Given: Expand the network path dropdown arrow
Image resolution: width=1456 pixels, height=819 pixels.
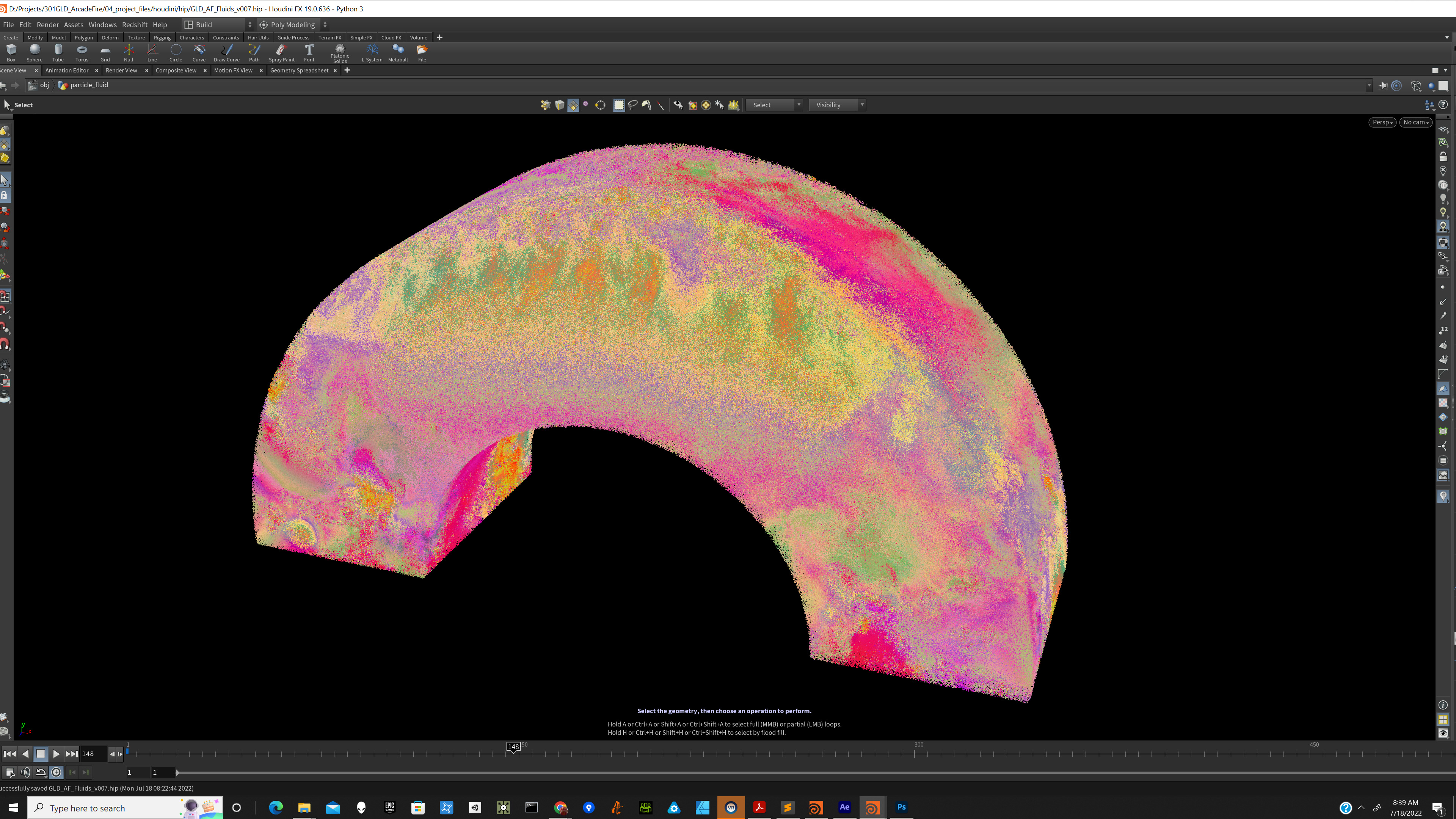Looking at the screenshot, I should (x=1369, y=85).
